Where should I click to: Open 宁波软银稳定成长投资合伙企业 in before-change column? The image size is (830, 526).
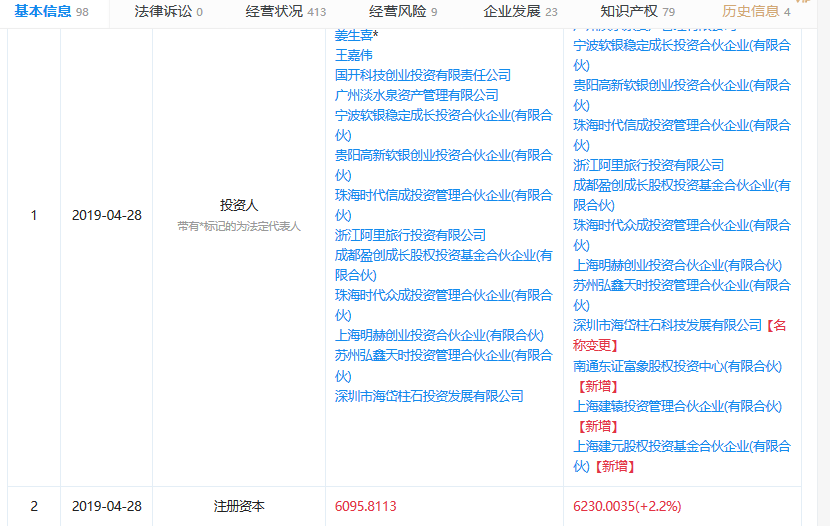(x=444, y=125)
